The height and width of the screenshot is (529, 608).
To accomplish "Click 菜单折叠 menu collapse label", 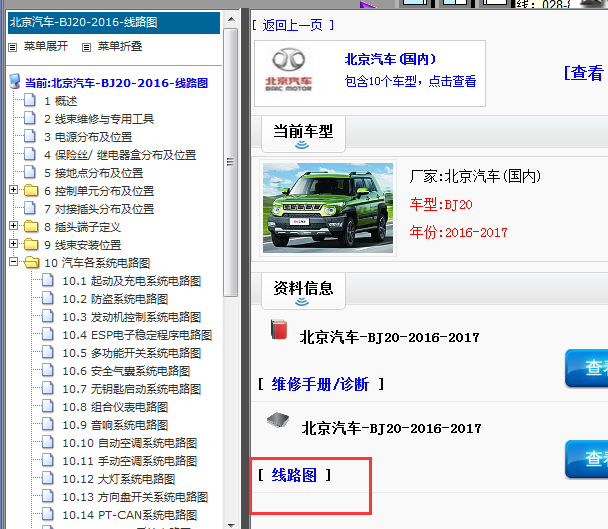I will (x=120, y=47).
